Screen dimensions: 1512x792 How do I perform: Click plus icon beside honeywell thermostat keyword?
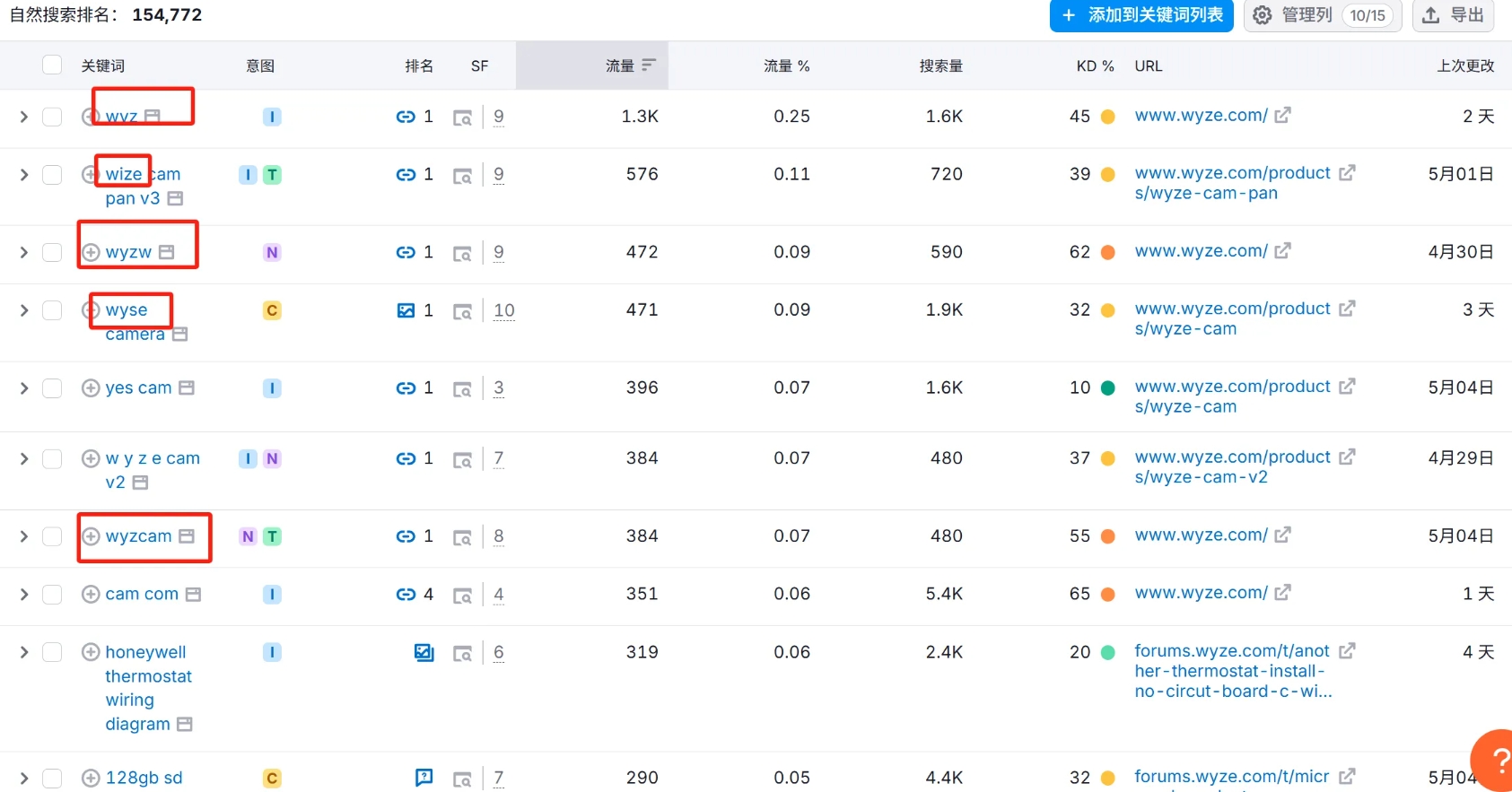point(91,652)
